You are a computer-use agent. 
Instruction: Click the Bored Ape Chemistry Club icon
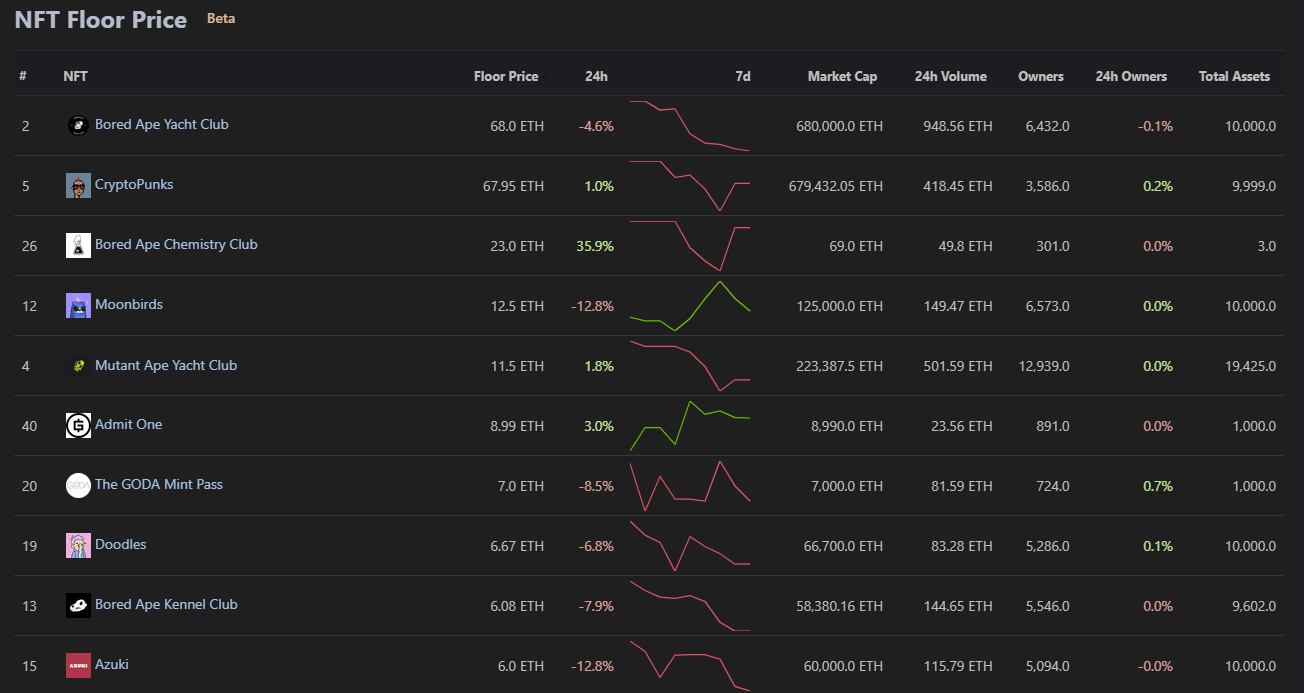tap(78, 245)
